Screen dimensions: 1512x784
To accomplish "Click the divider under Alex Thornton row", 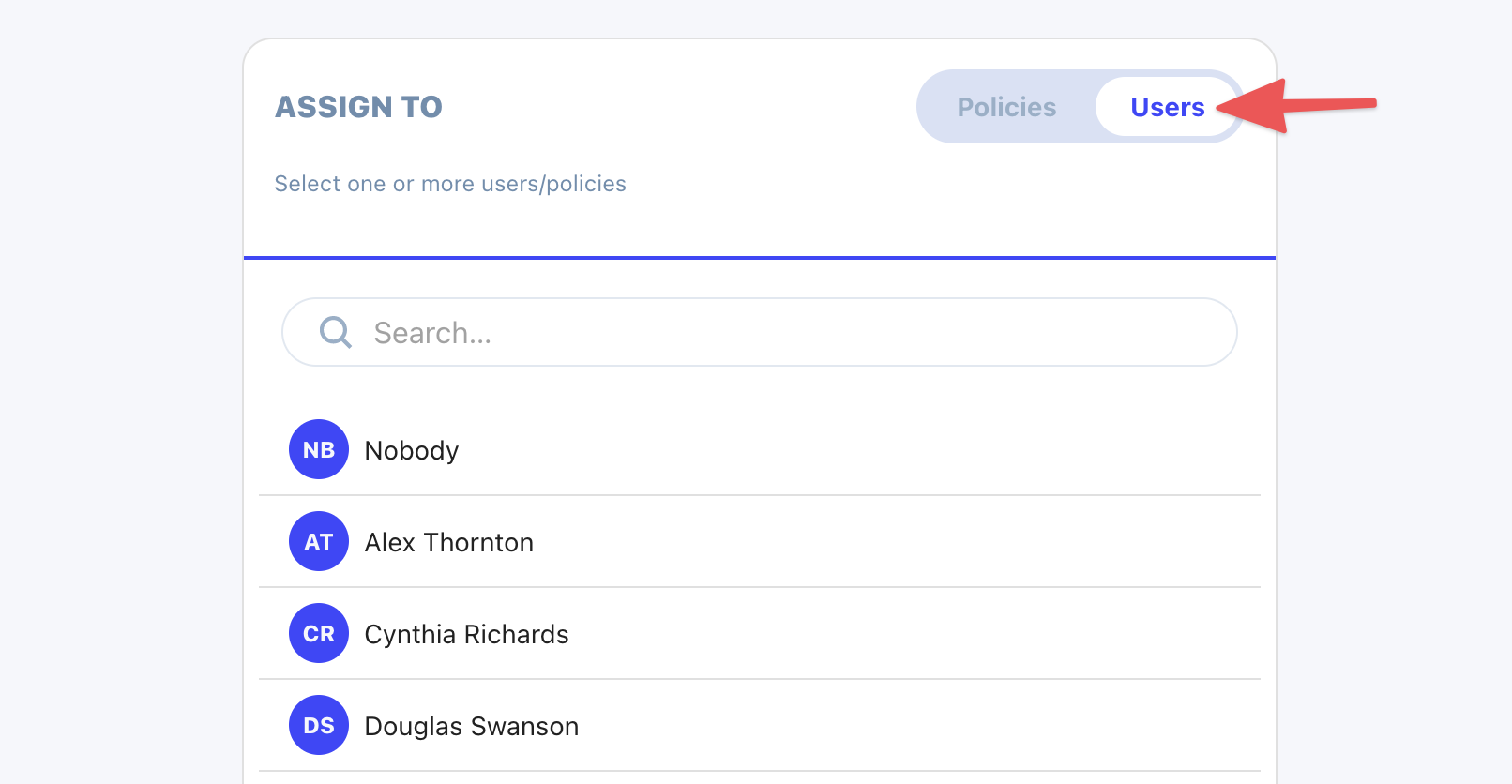I will pyautogui.click(x=760, y=587).
